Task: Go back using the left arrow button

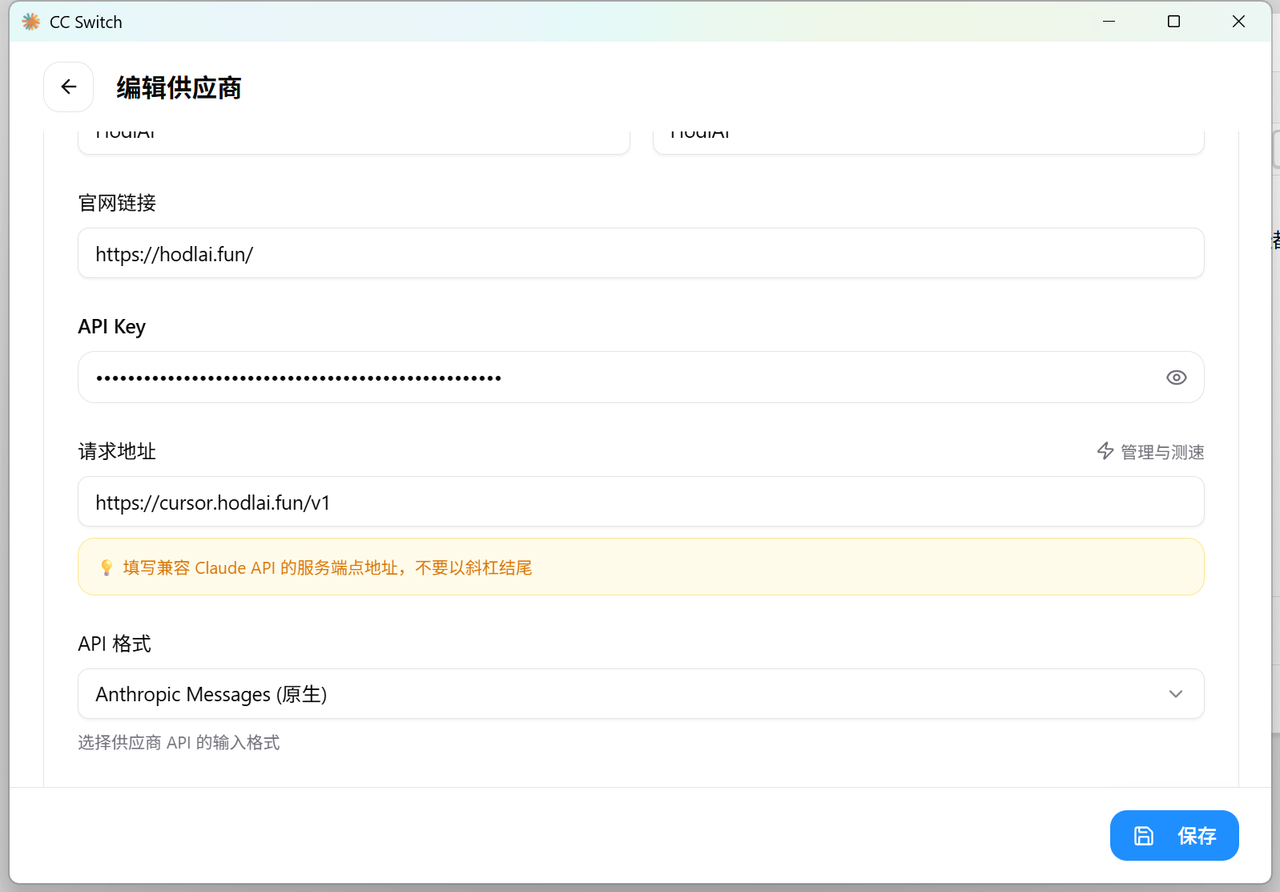Action: pyautogui.click(x=68, y=87)
